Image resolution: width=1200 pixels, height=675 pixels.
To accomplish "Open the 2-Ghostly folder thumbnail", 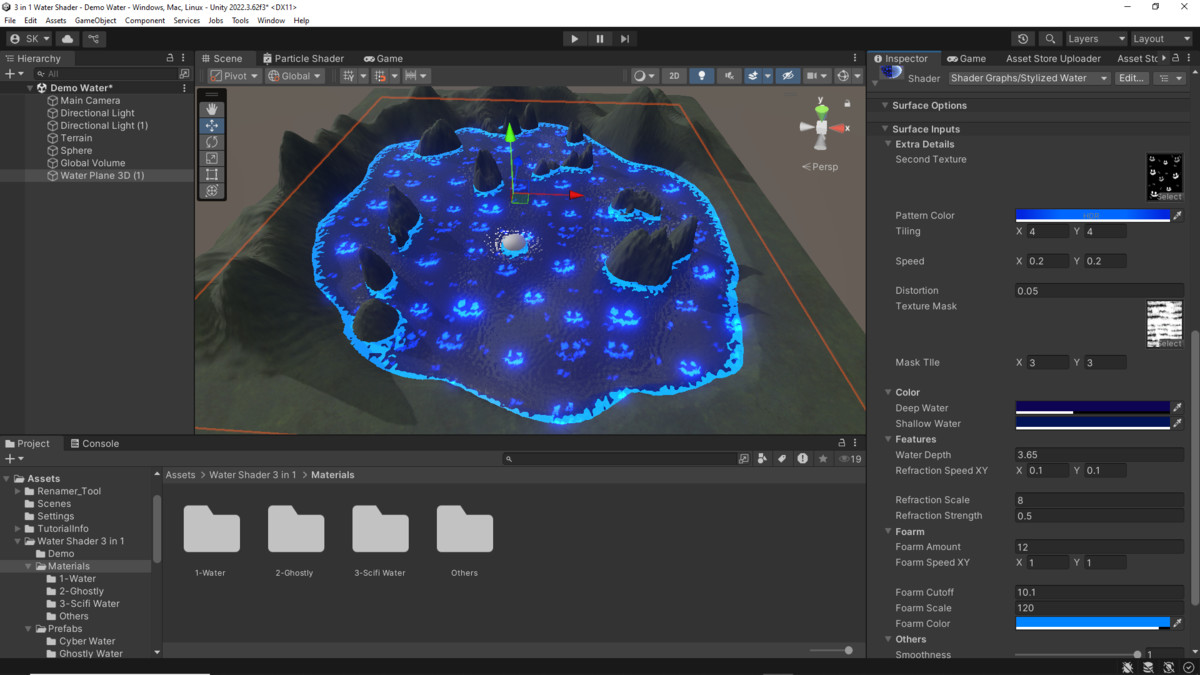I will pyautogui.click(x=296, y=529).
